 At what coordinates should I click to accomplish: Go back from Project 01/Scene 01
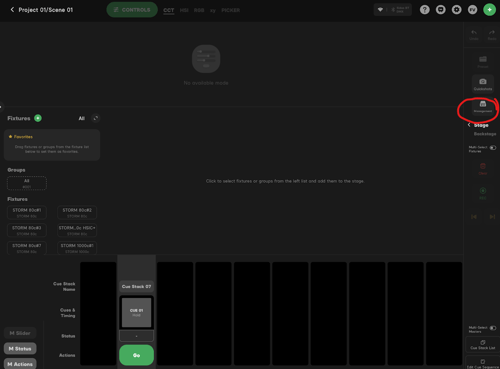point(12,10)
